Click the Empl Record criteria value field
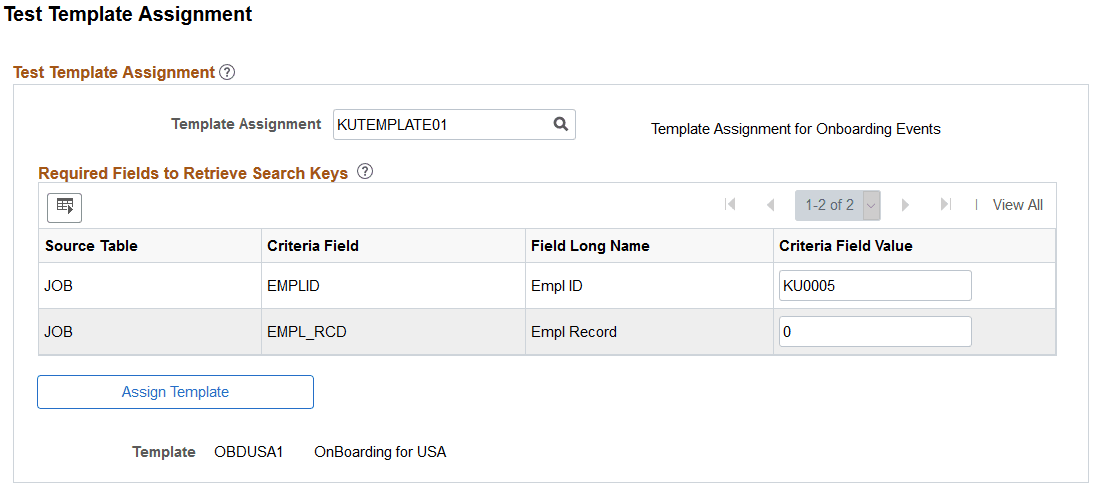This screenshot has height=489, width=1096. pos(874,332)
